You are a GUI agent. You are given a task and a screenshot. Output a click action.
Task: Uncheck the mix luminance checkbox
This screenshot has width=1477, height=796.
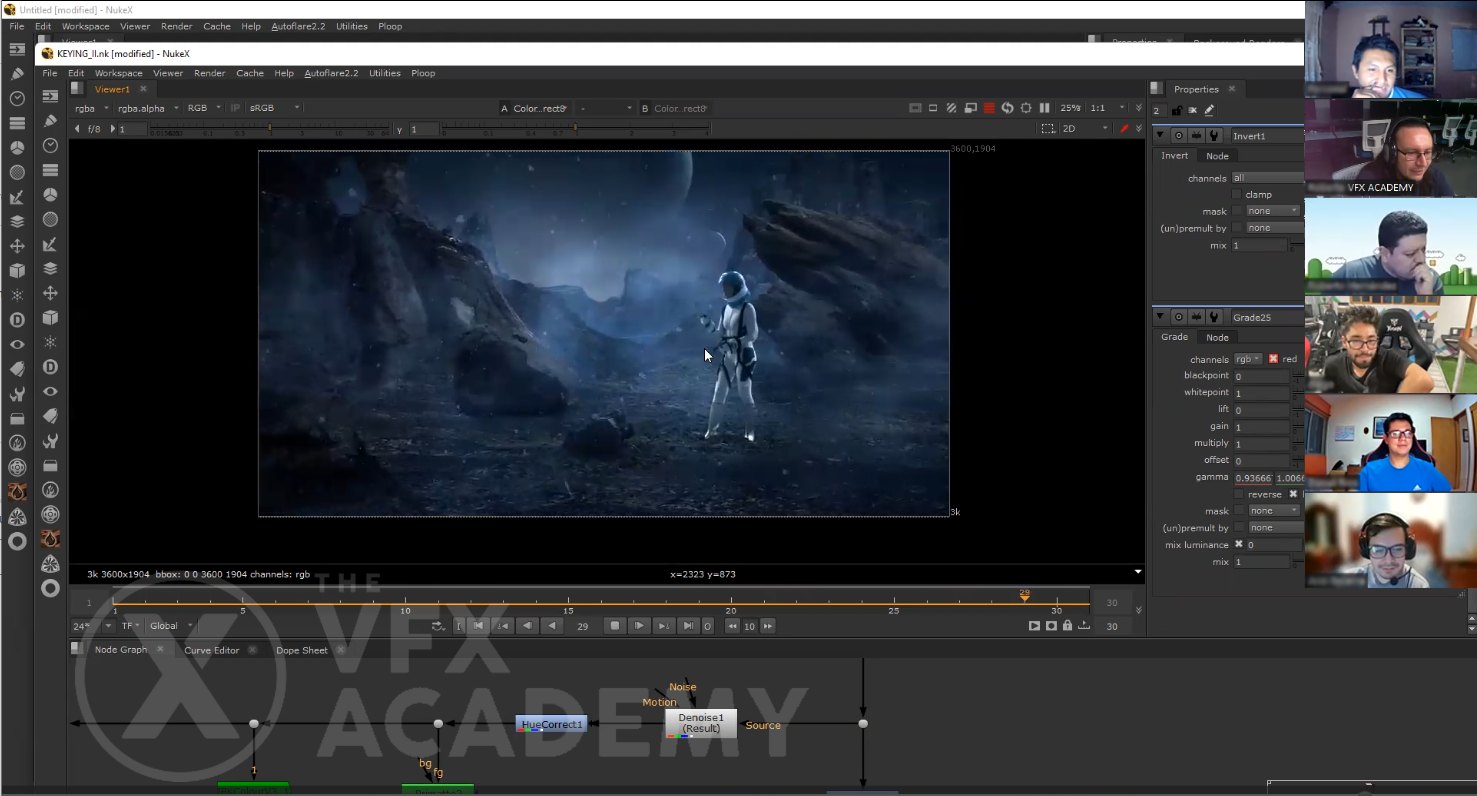point(1239,545)
